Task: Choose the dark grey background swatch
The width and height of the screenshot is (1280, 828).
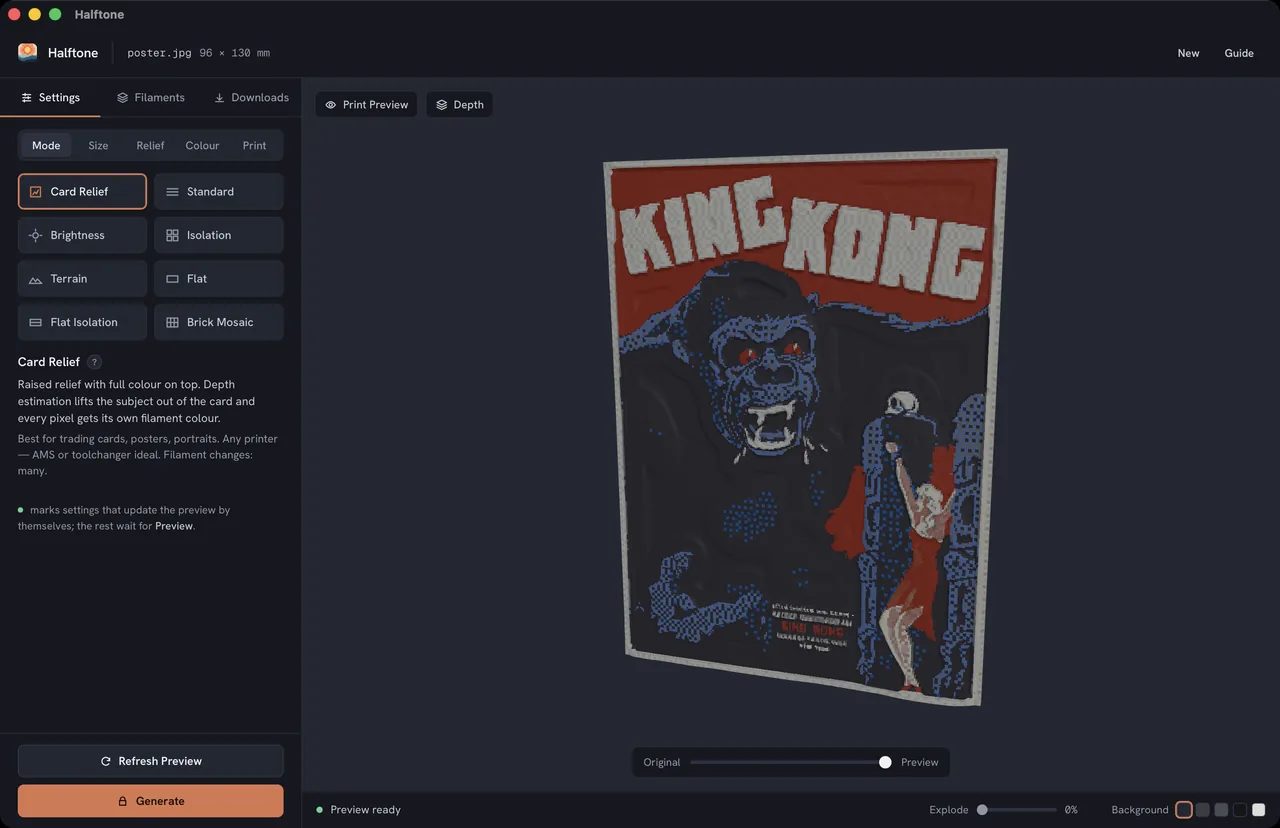Action: coord(1203,810)
